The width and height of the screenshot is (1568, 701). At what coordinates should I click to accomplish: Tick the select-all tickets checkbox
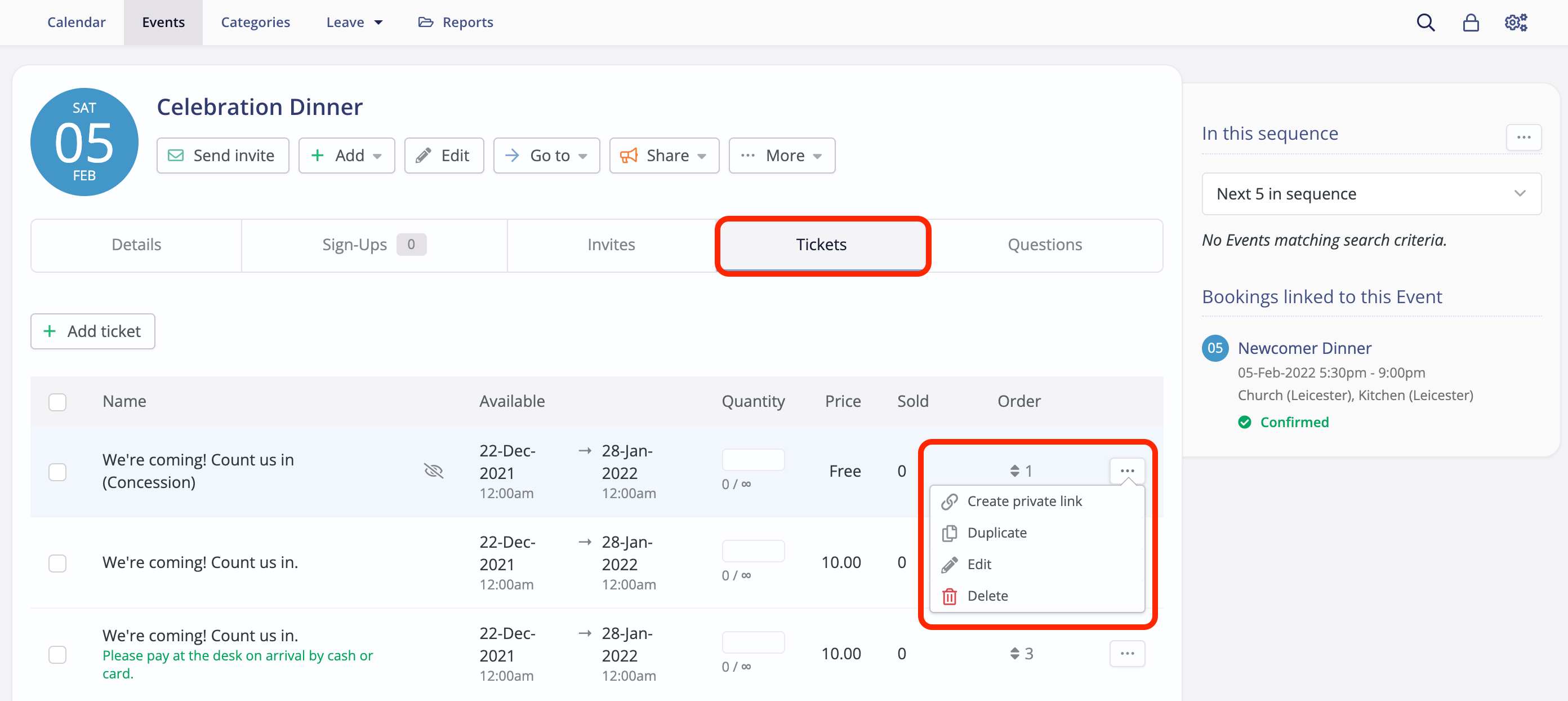pos(57,402)
